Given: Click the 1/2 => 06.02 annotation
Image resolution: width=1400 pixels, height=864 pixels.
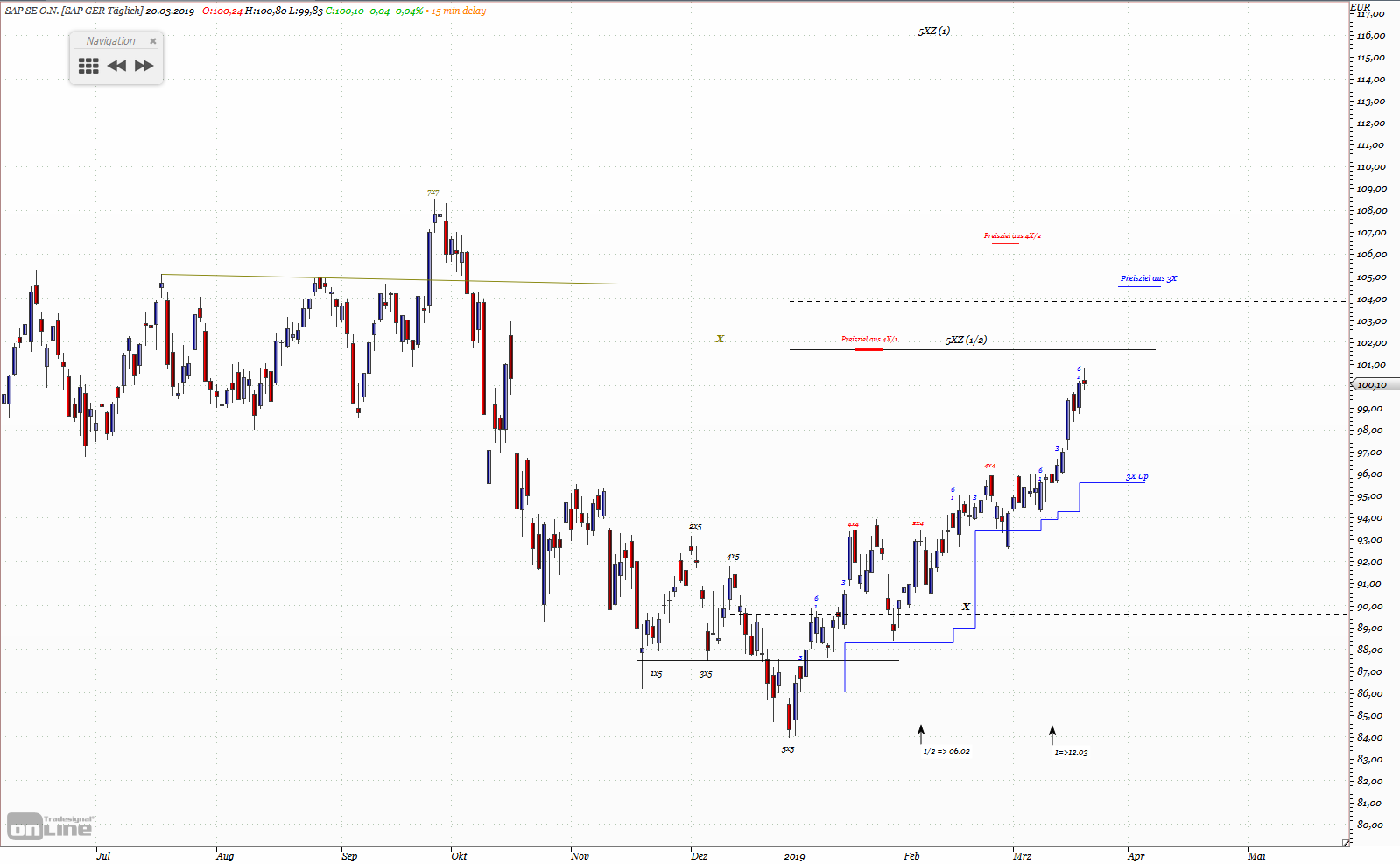Looking at the screenshot, I should pos(946,751).
